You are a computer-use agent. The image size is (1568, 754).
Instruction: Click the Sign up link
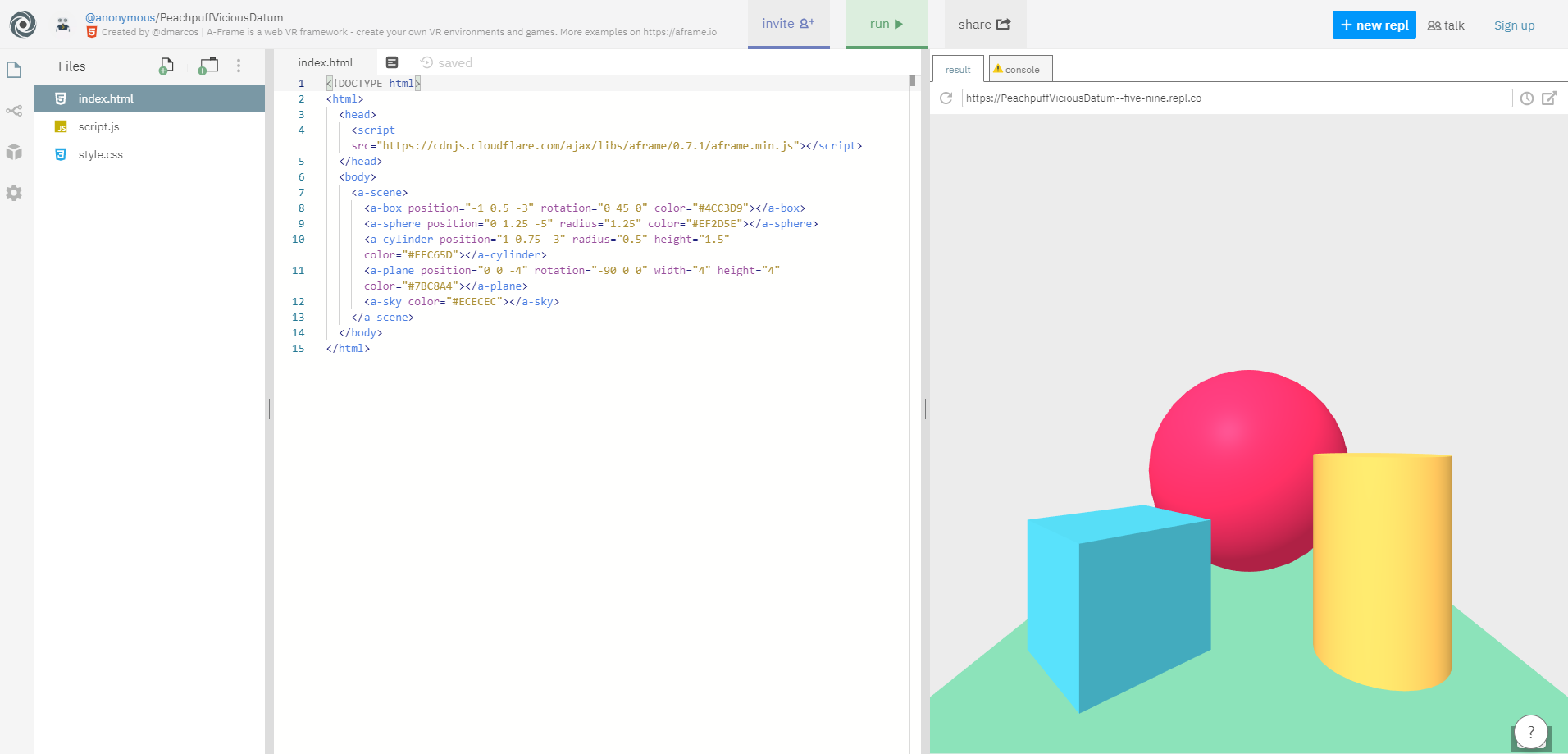point(1514,25)
